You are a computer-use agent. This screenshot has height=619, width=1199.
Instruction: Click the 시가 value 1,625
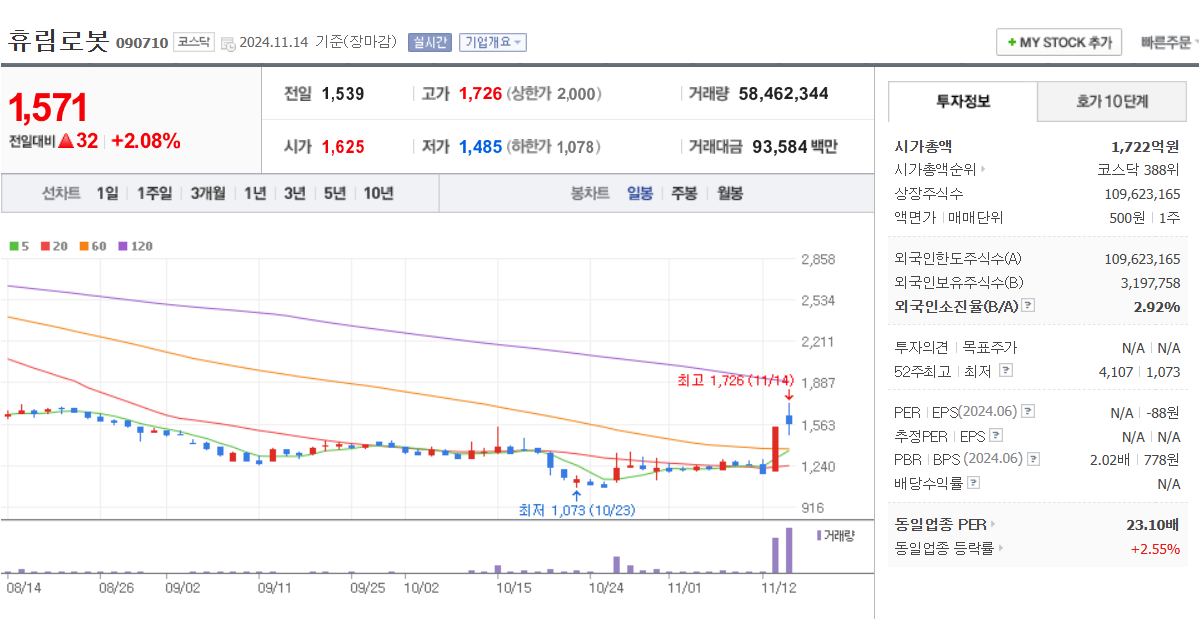343,146
